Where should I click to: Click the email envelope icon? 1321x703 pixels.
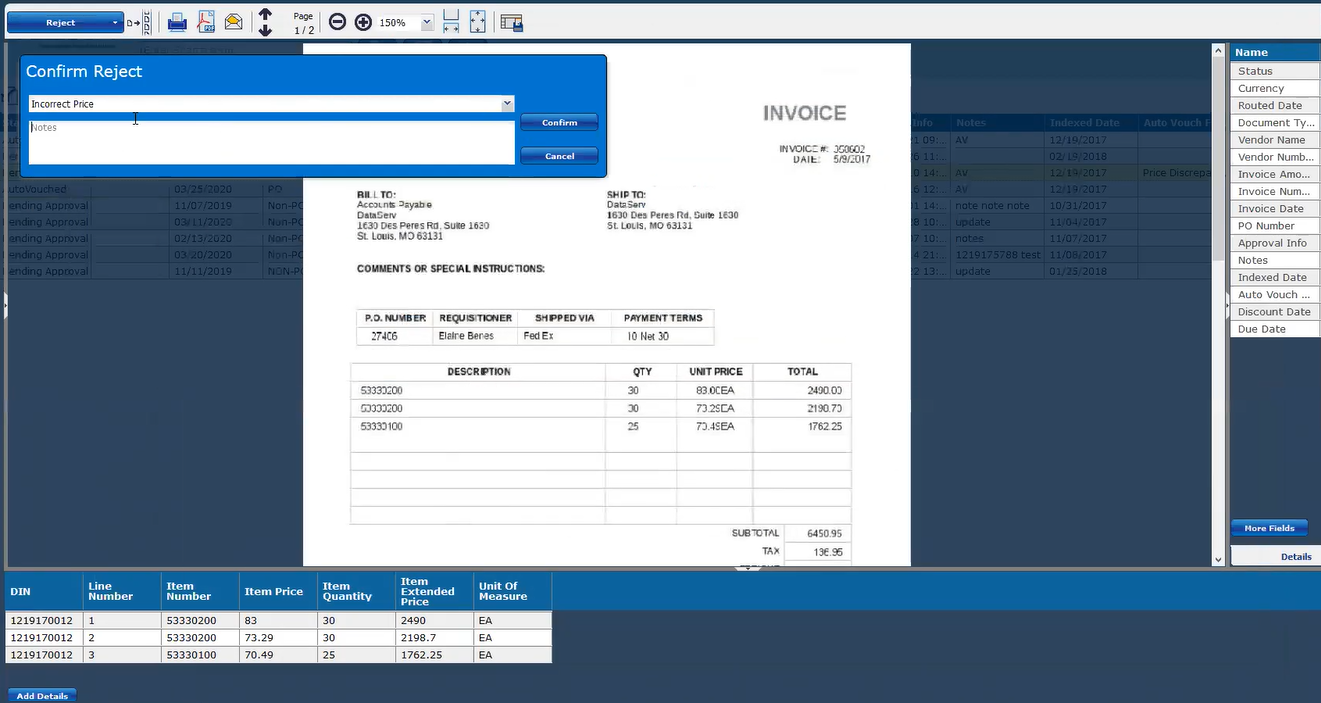click(x=233, y=22)
